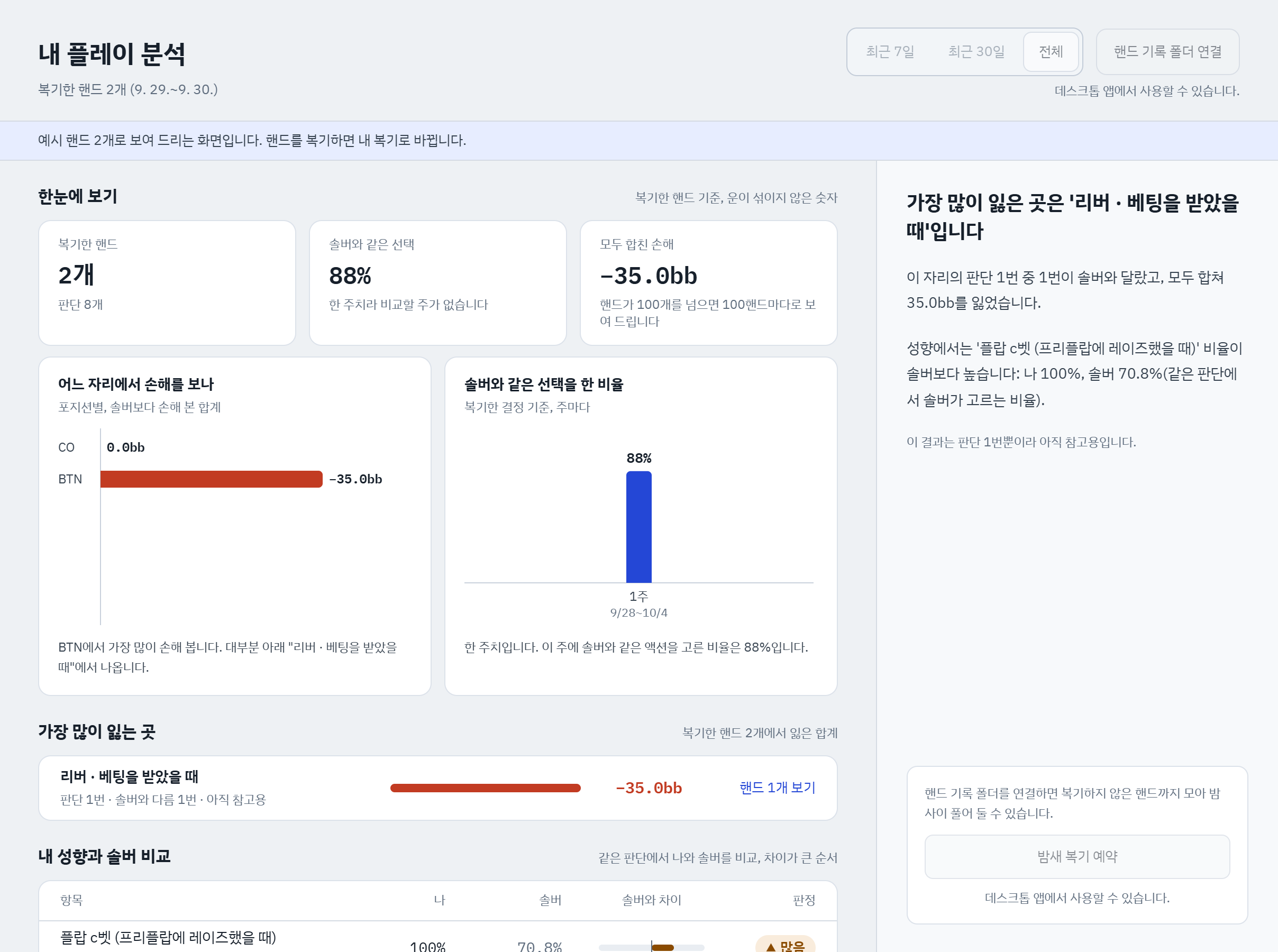Click the 솔버 column header

(550, 900)
